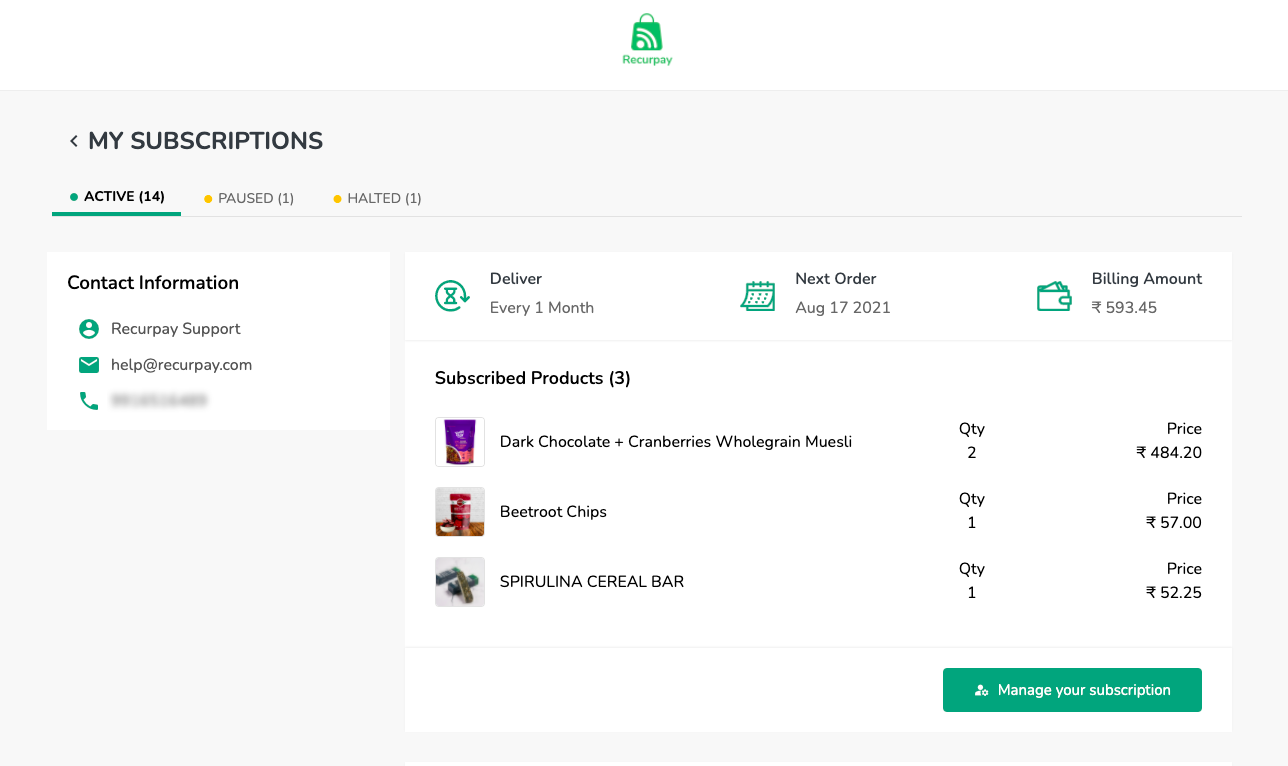Image resolution: width=1288 pixels, height=766 pixels.
Task: Click the envelope icon in Contact Information
Action: tap(88, 364)
